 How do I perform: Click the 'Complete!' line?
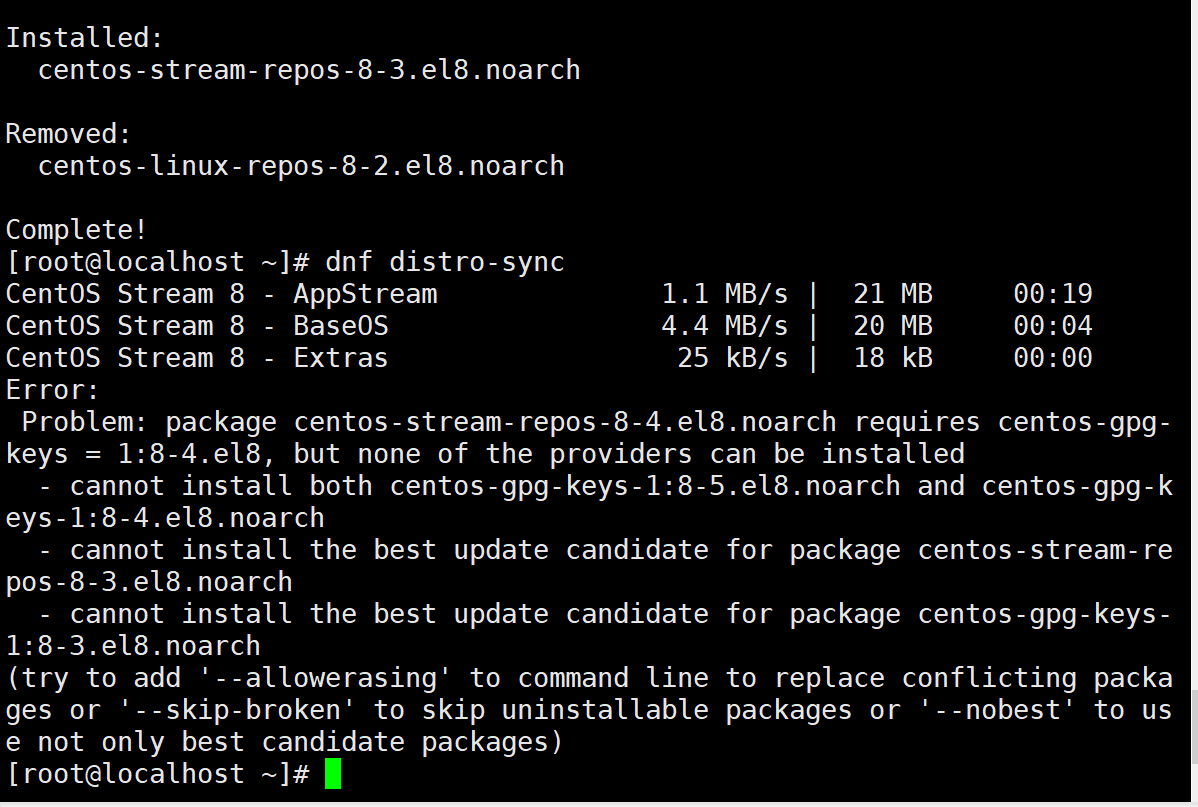click(76, 229)
